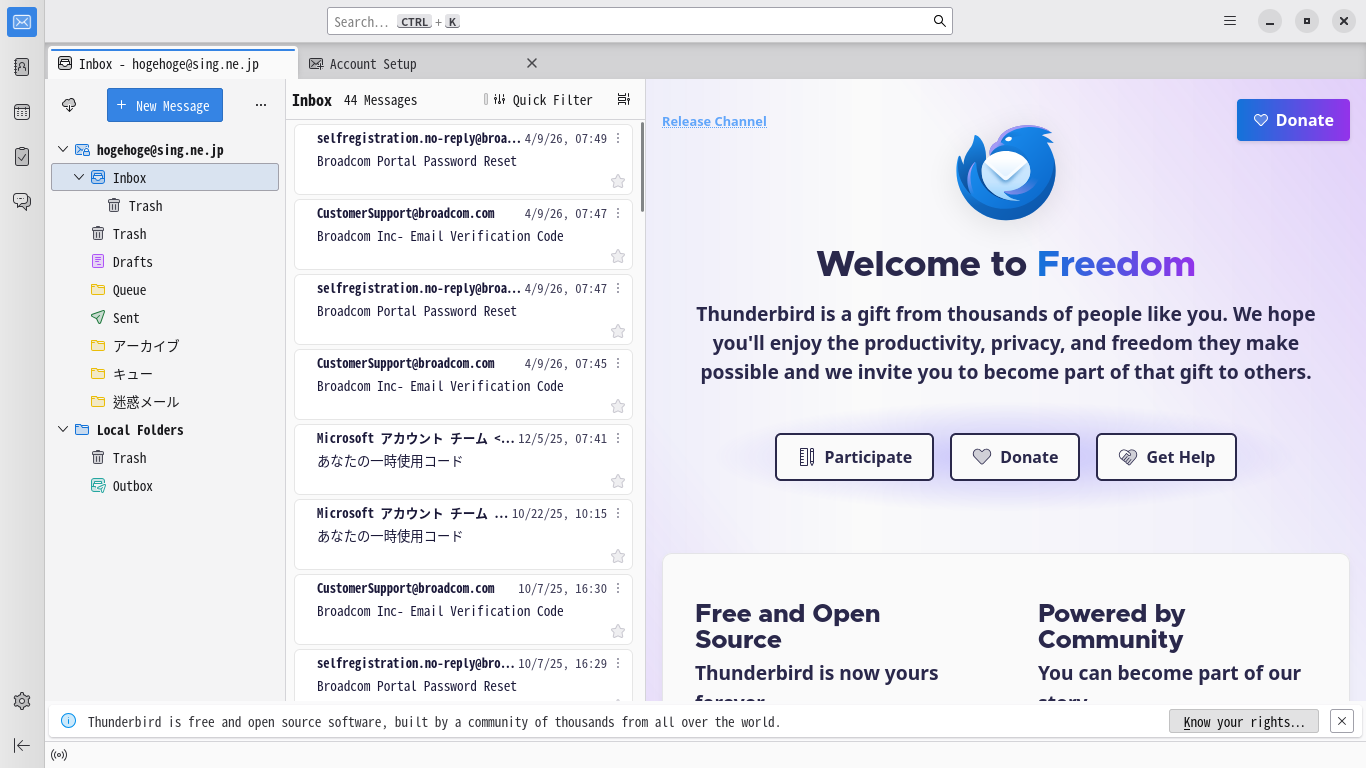Open the Thunderbird app menu (hamburger)
The image size is (1366, 768).
tap(1230, 21)
